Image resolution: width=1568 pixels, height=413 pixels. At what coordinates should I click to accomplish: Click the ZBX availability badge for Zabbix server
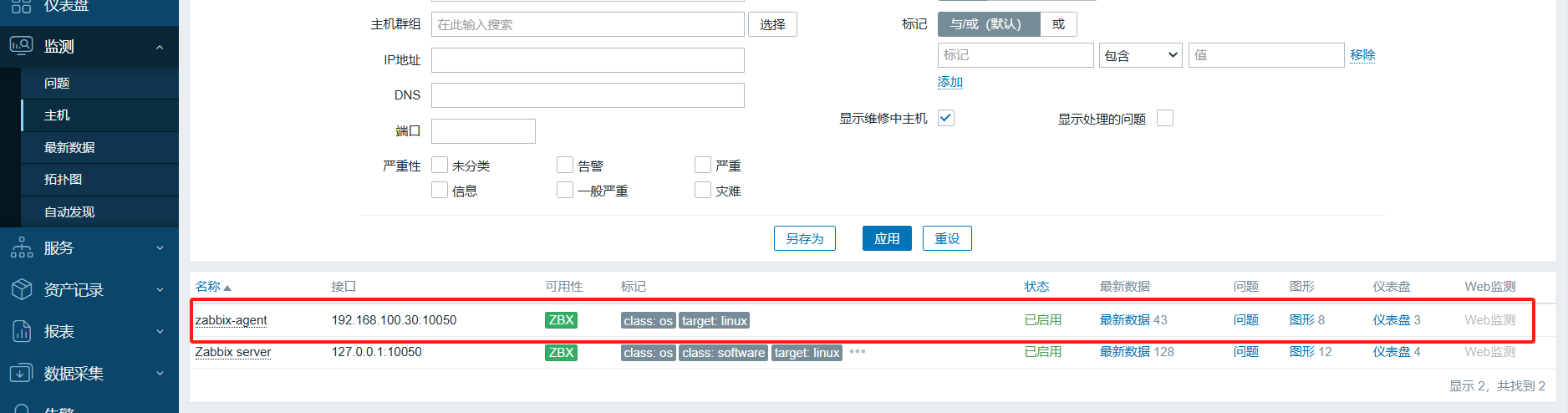561,352
